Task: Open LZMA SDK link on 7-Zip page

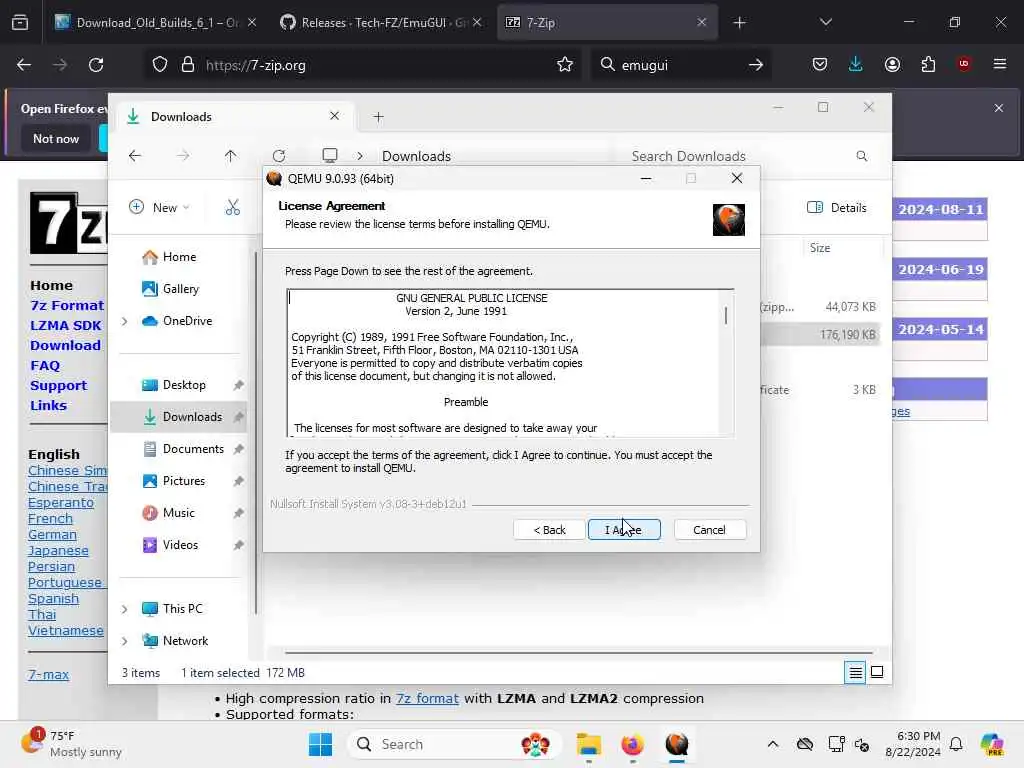Action: pos(65,325)
